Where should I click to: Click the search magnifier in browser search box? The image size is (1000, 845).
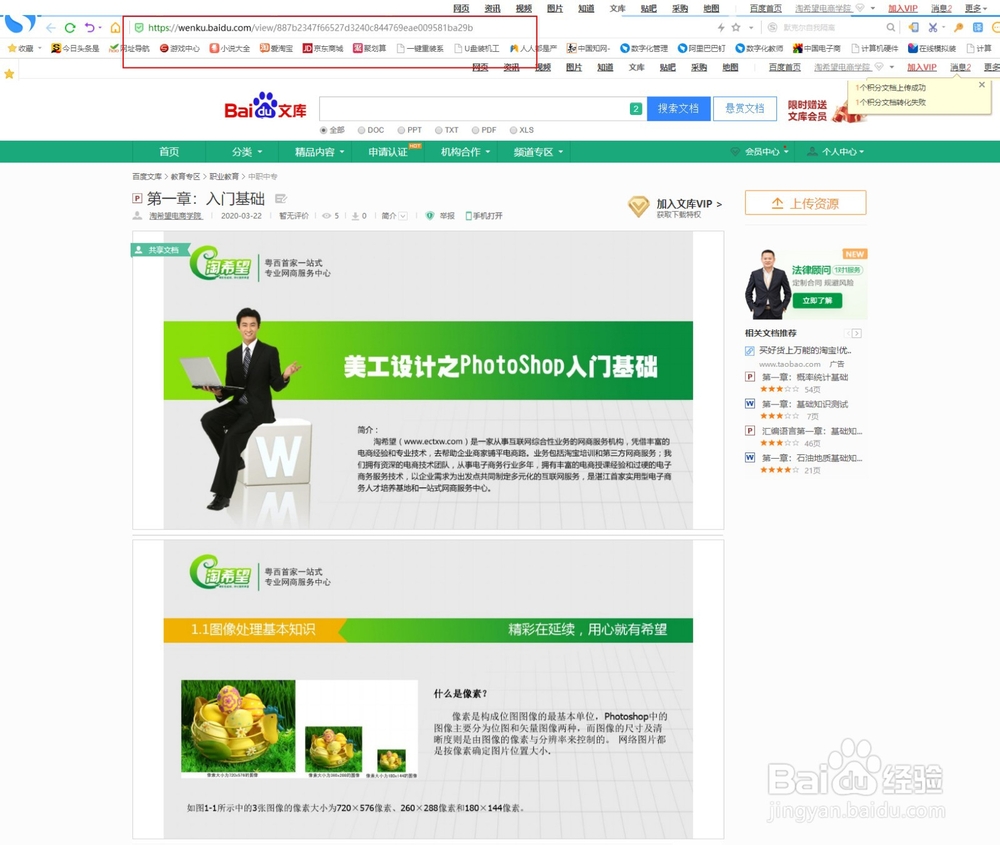click(x=890, y=27)
